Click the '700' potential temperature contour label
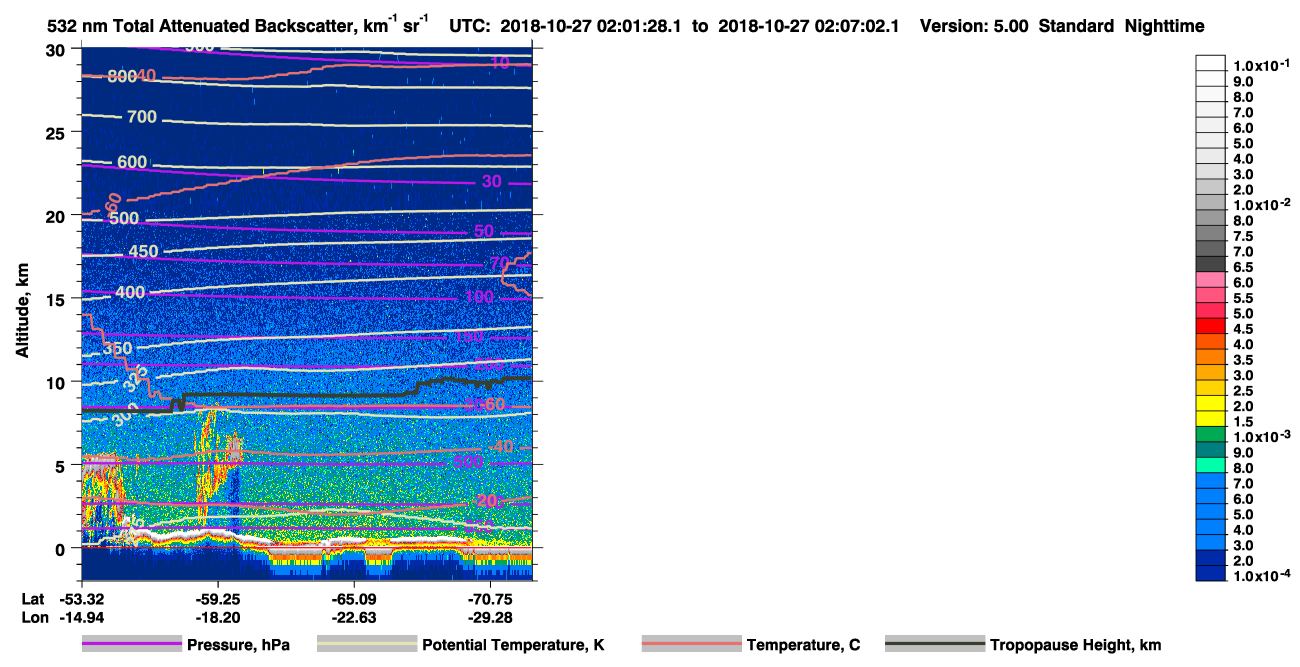Viewport: 1300px width, 667px height. (142, 118)
